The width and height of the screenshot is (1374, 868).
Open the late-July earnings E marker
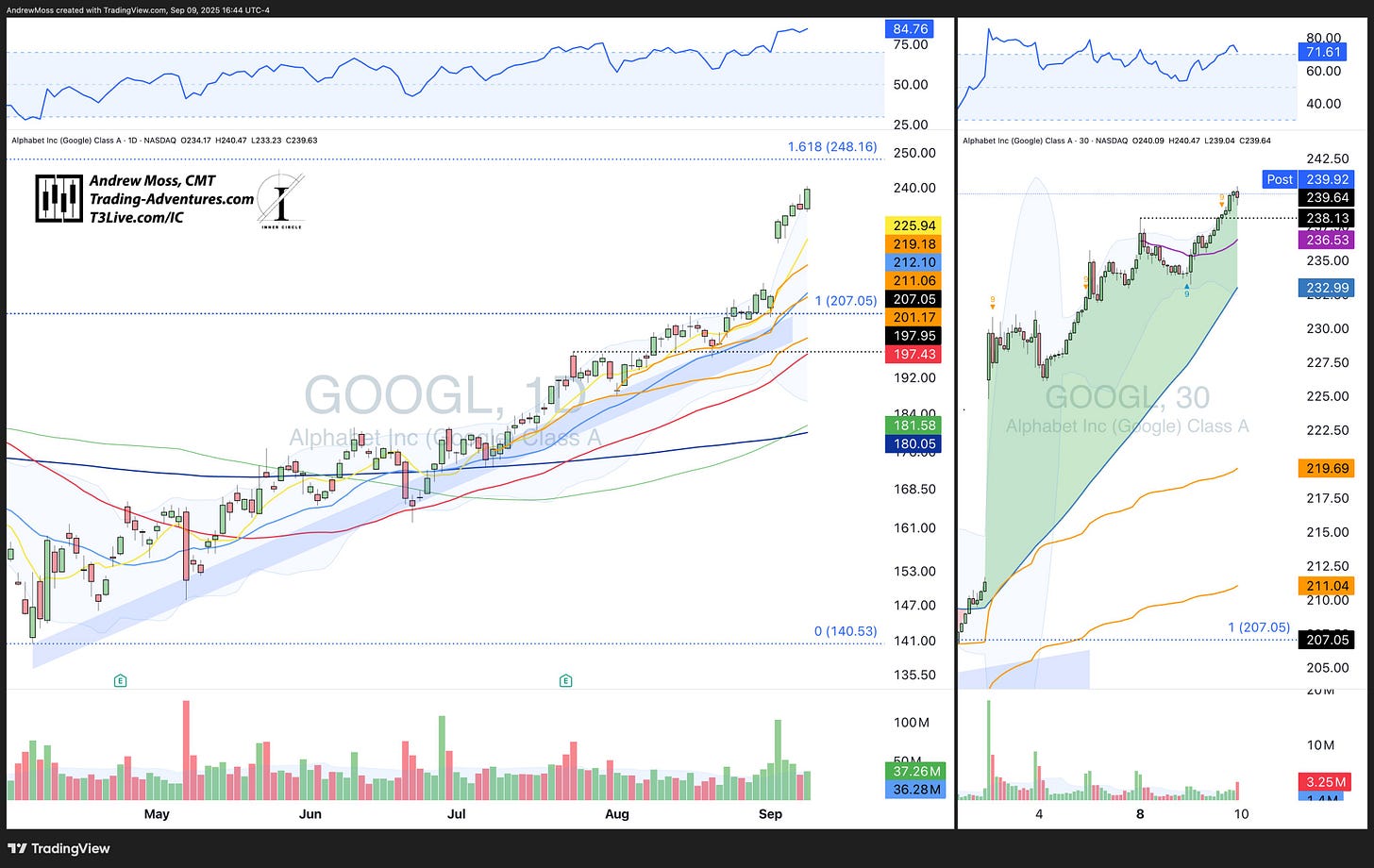pyautogui.click(x=565, y=680)
